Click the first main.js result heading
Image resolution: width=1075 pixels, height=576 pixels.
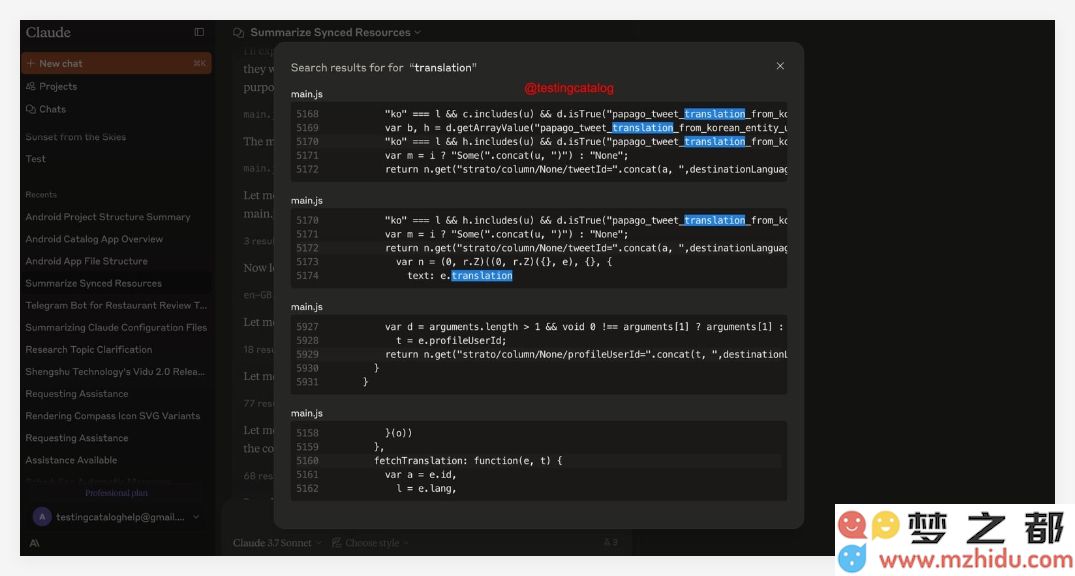(x=306, y=94)
